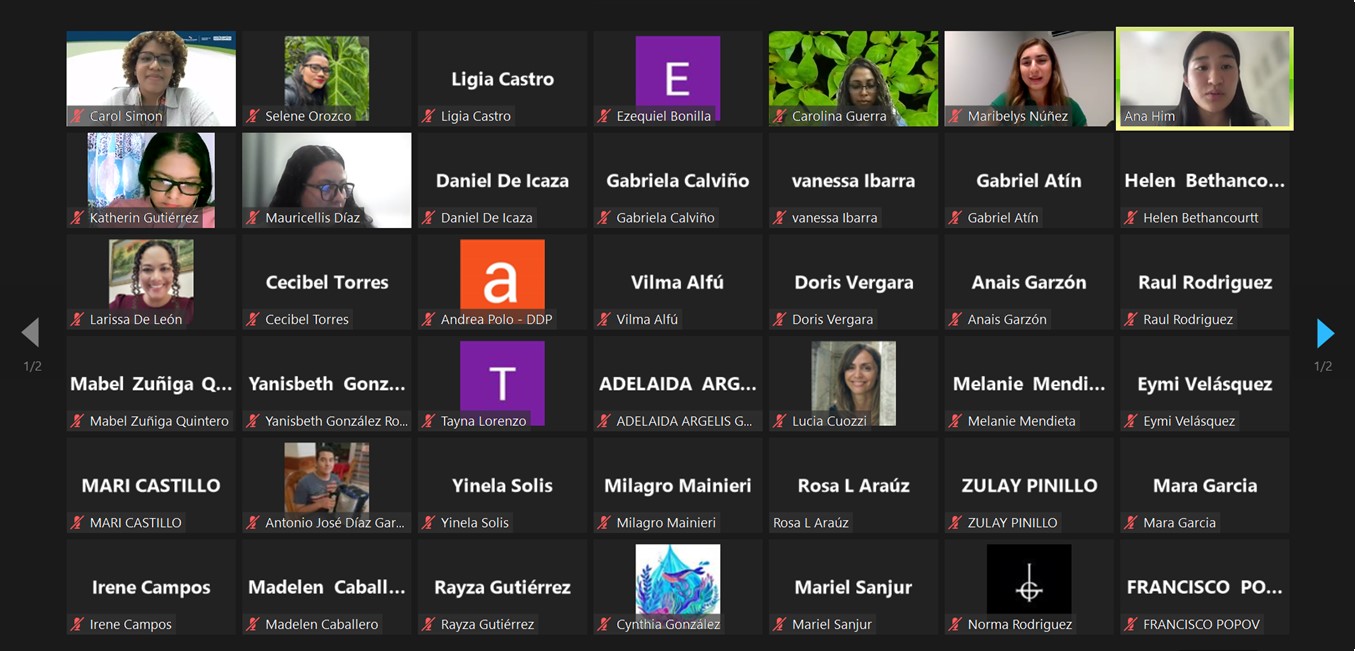Click the small Mabel Zuñiga Quintero name label
The height and width of the screenshot is (651, 1355).
tap(159, 421)
